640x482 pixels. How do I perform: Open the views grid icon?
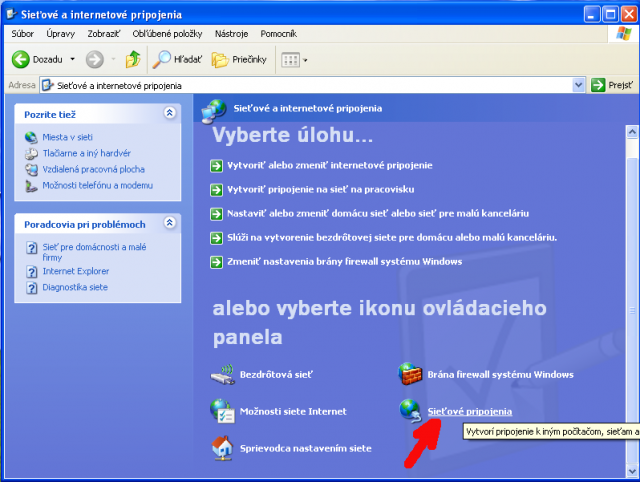(x=291, y=60)
